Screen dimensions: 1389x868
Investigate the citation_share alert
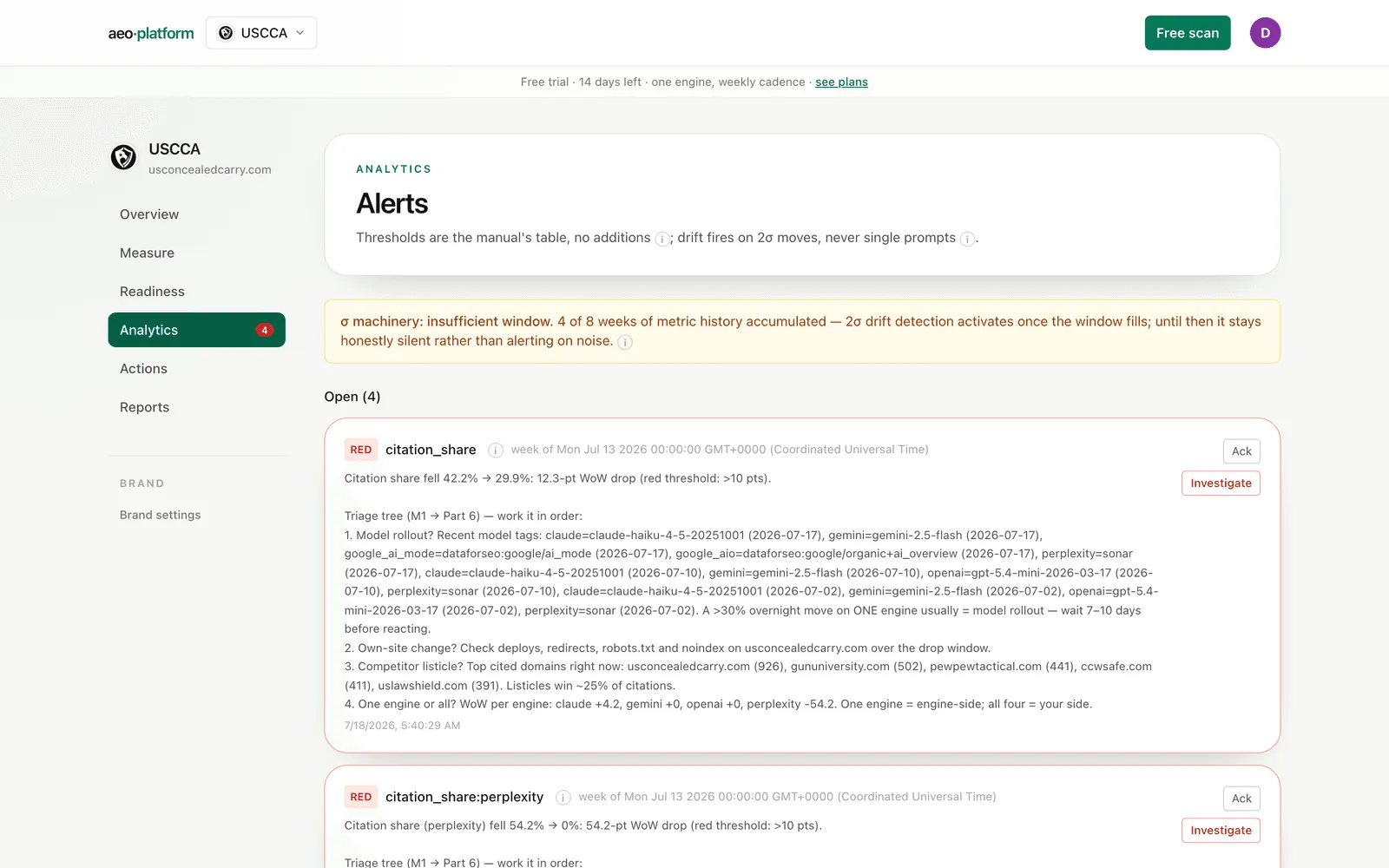(1221, 483)
